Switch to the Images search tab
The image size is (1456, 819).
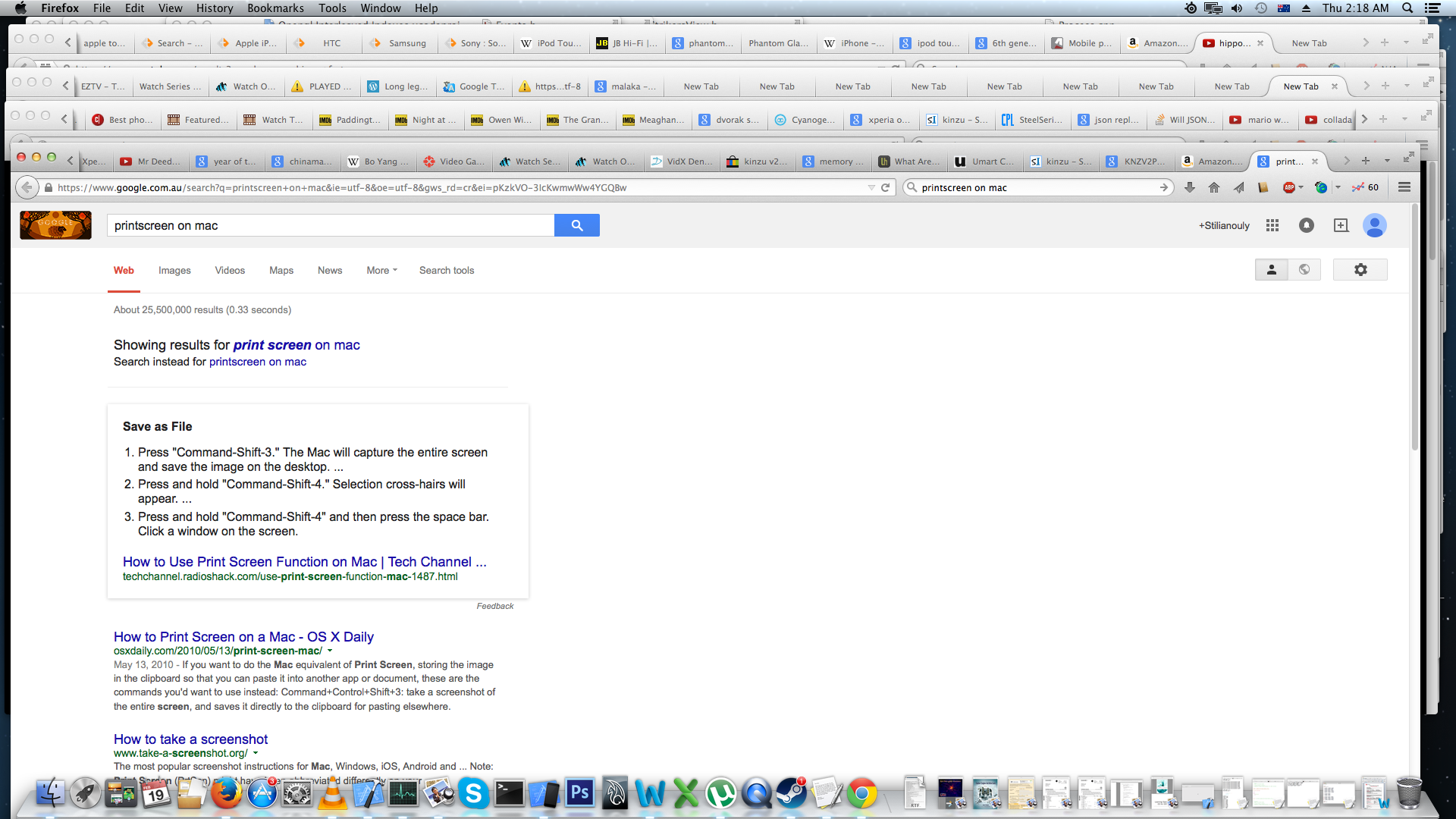(174, 270)
